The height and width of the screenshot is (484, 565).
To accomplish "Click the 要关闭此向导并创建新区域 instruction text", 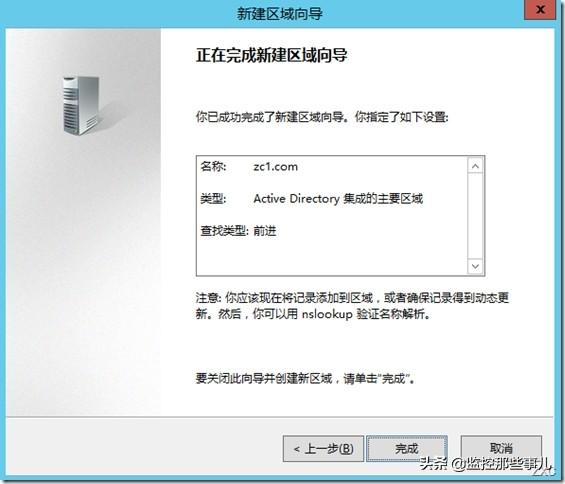I will coord(306,378).
